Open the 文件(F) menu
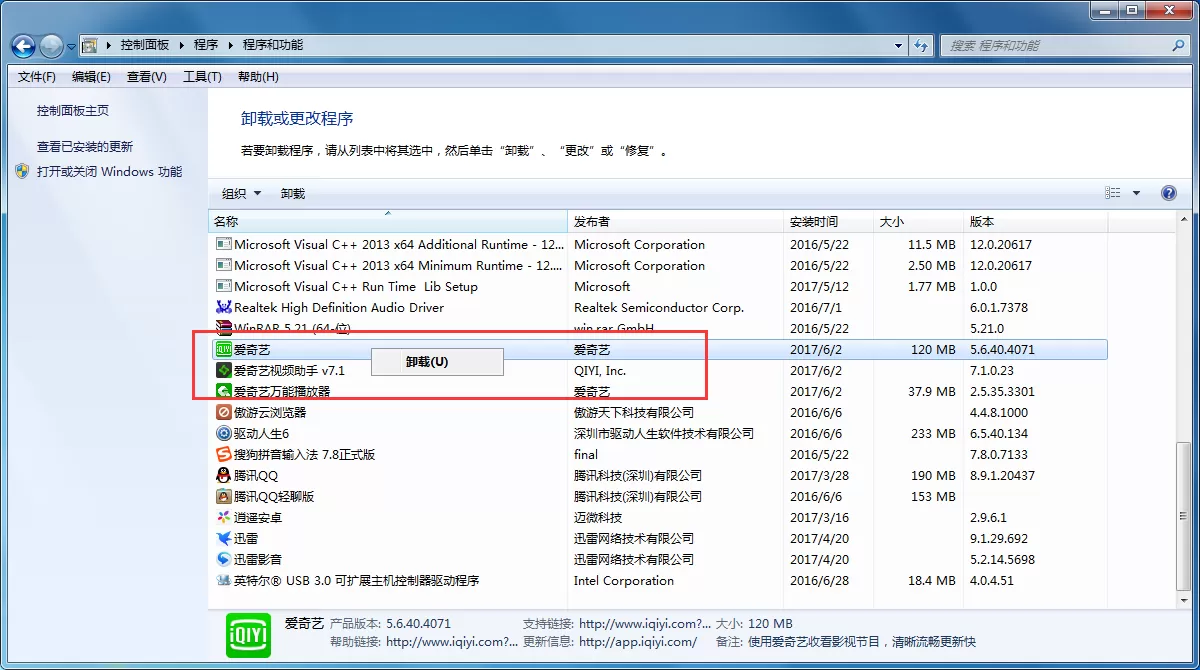The height and width of the screenshot is (670, 1200). [x=37, y=77]
